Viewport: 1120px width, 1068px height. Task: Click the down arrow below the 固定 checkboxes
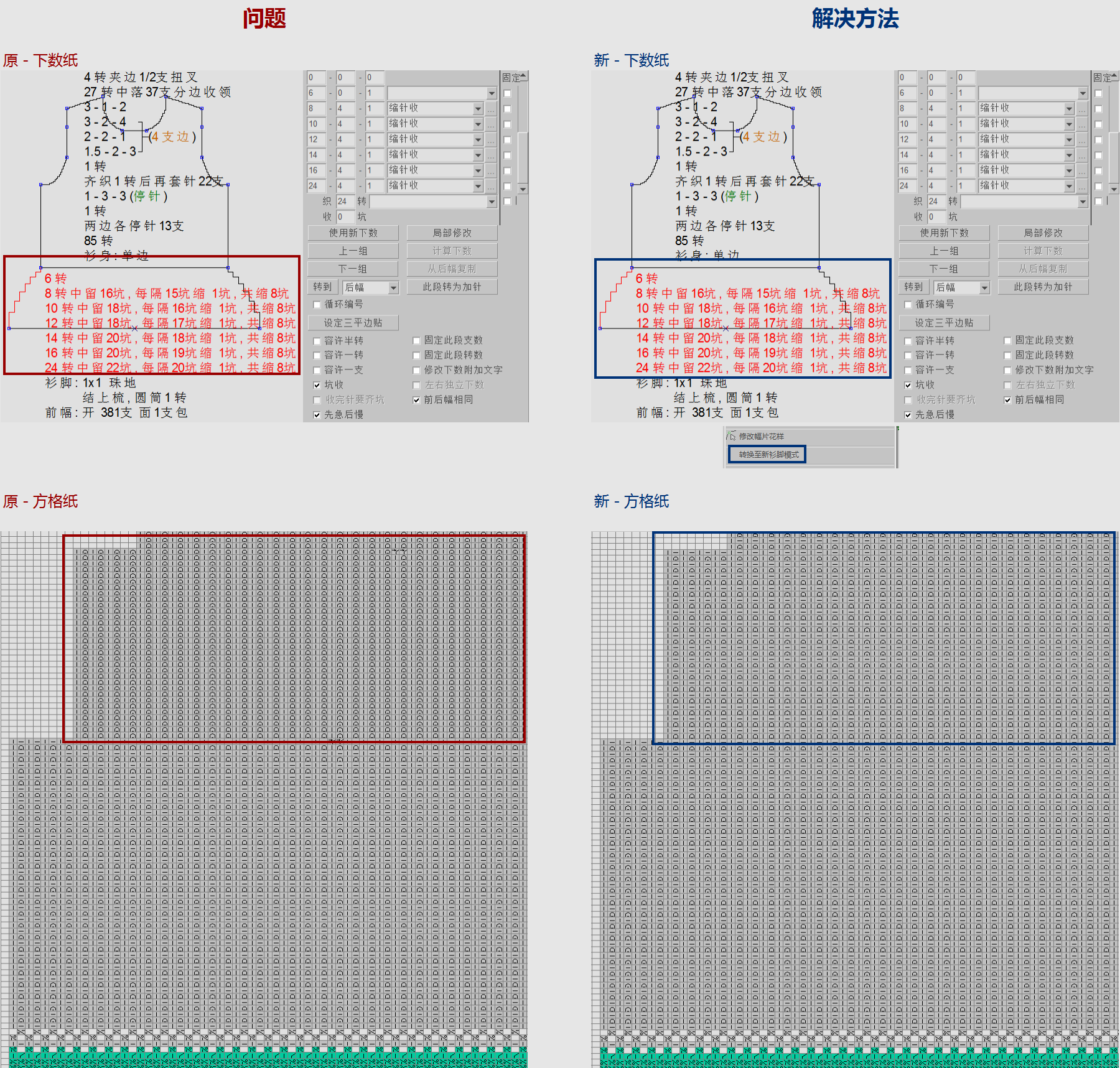coord(522,188)
